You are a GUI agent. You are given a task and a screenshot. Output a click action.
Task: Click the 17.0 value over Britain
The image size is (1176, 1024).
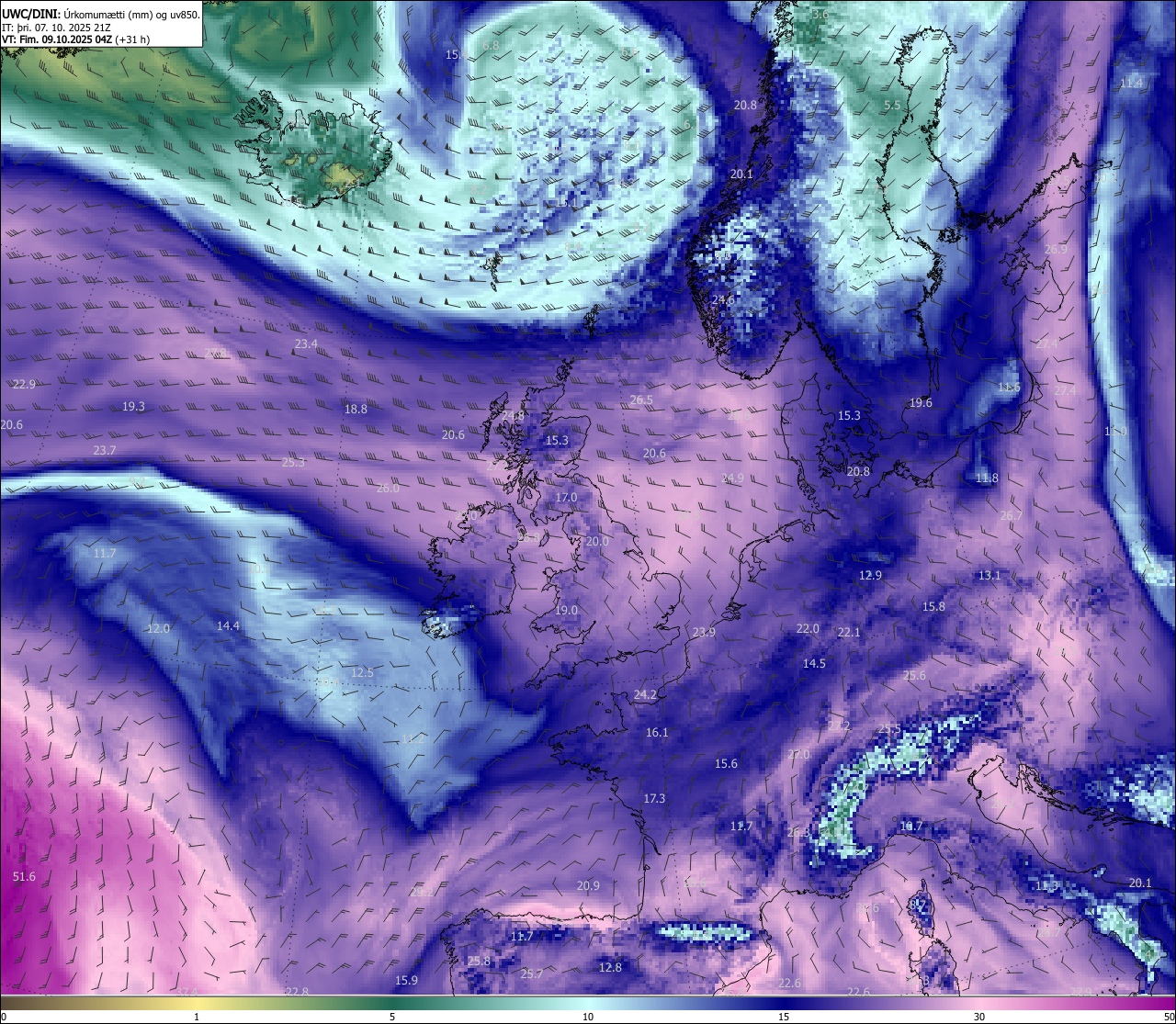(x=566, y=497)
